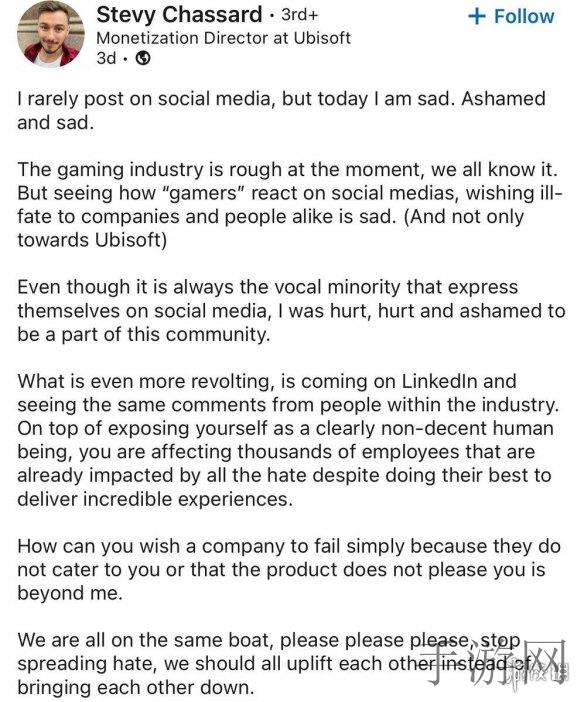Viewport: 584px width, 702px height.
Task: Click the final line "bringing each other down."
Action: click(136, 687)
